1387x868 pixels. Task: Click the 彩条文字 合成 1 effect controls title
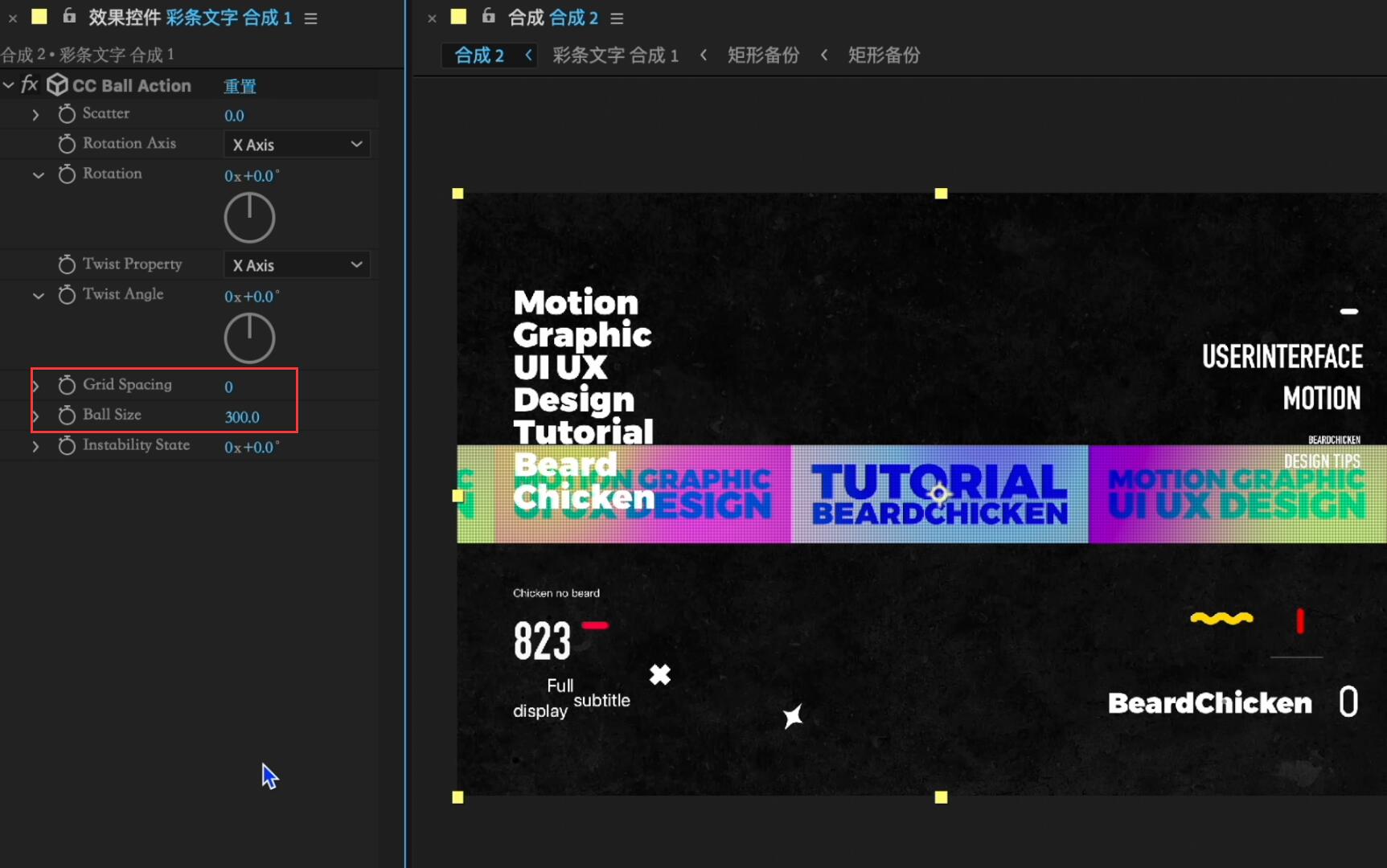(x=229, y=18)
